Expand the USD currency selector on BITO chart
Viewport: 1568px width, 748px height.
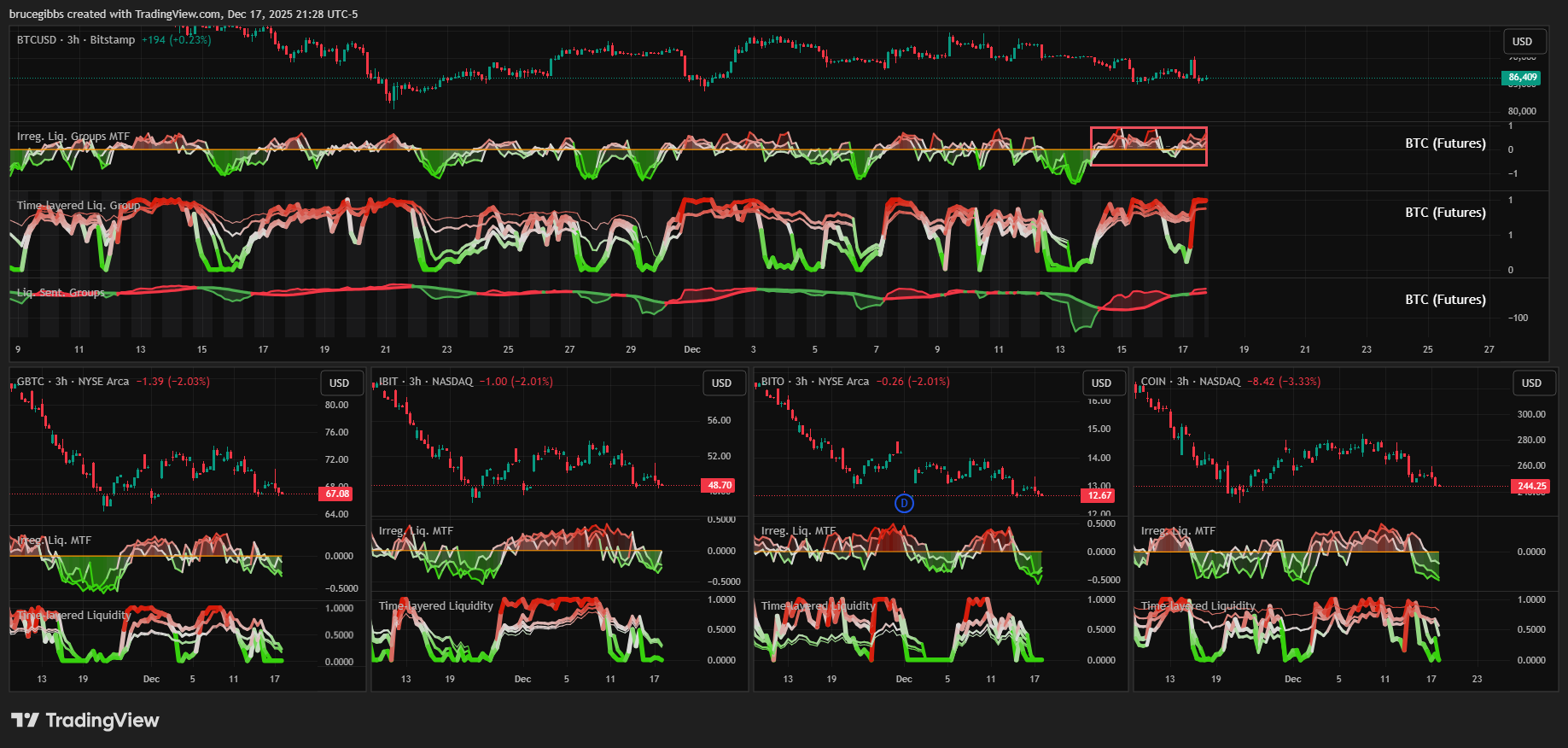pos(1101,383)
